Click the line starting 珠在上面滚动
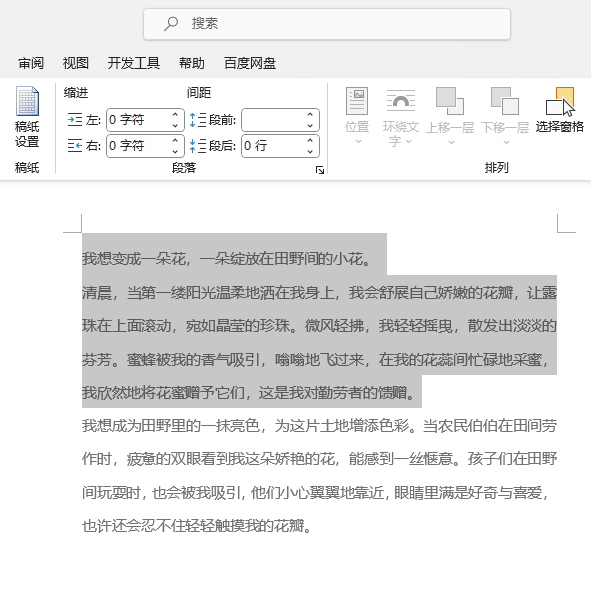Screen dimensions: 591x599 (x=319, y=326)
